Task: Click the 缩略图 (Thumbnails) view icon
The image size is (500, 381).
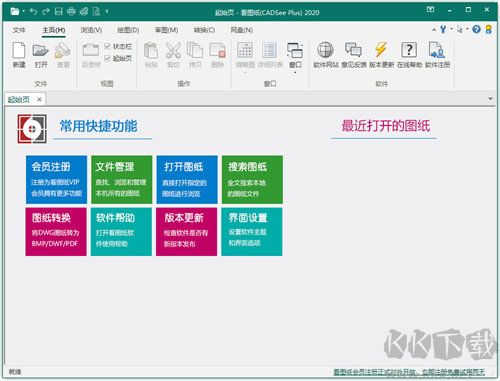Action: [x=245, y=50]
